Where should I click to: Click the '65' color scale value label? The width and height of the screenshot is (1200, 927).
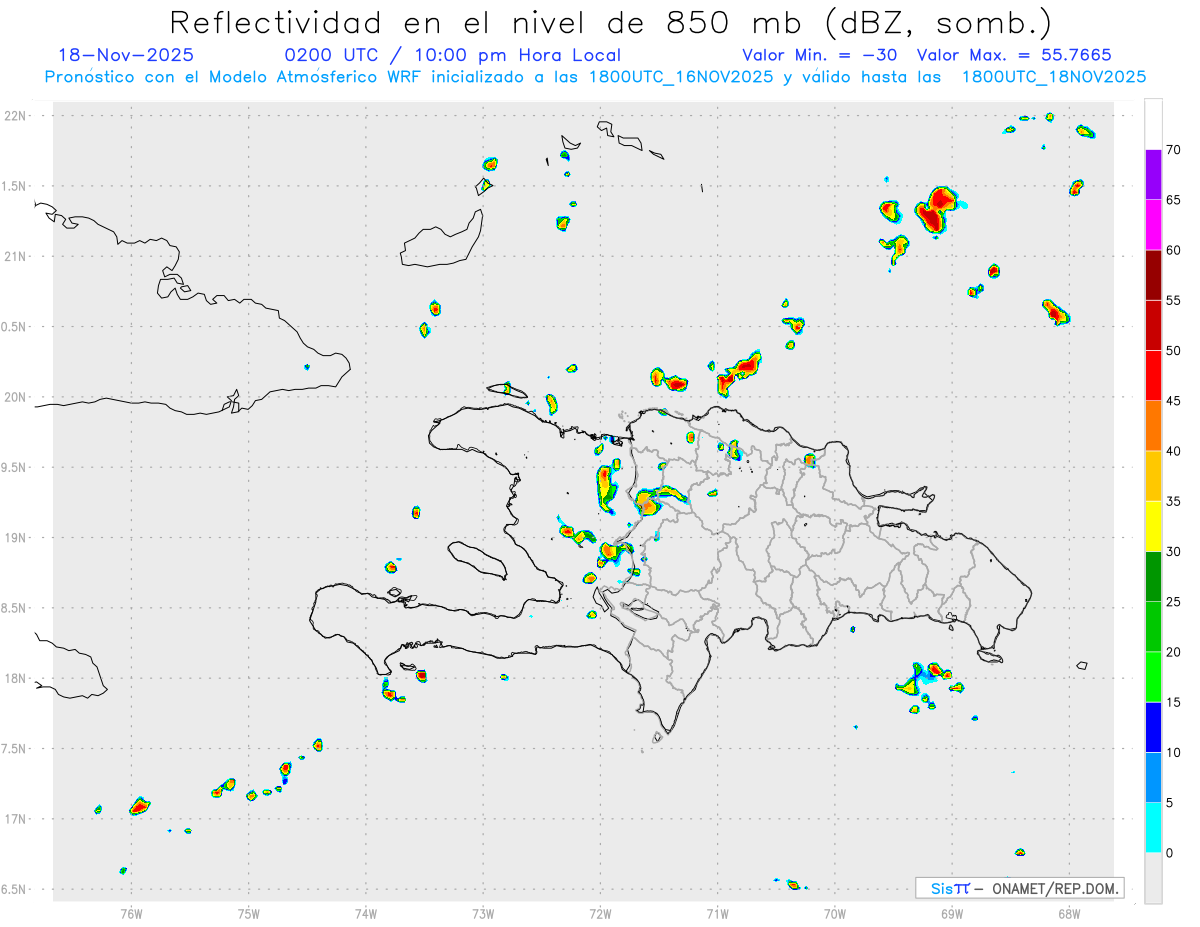(1174, 200)
